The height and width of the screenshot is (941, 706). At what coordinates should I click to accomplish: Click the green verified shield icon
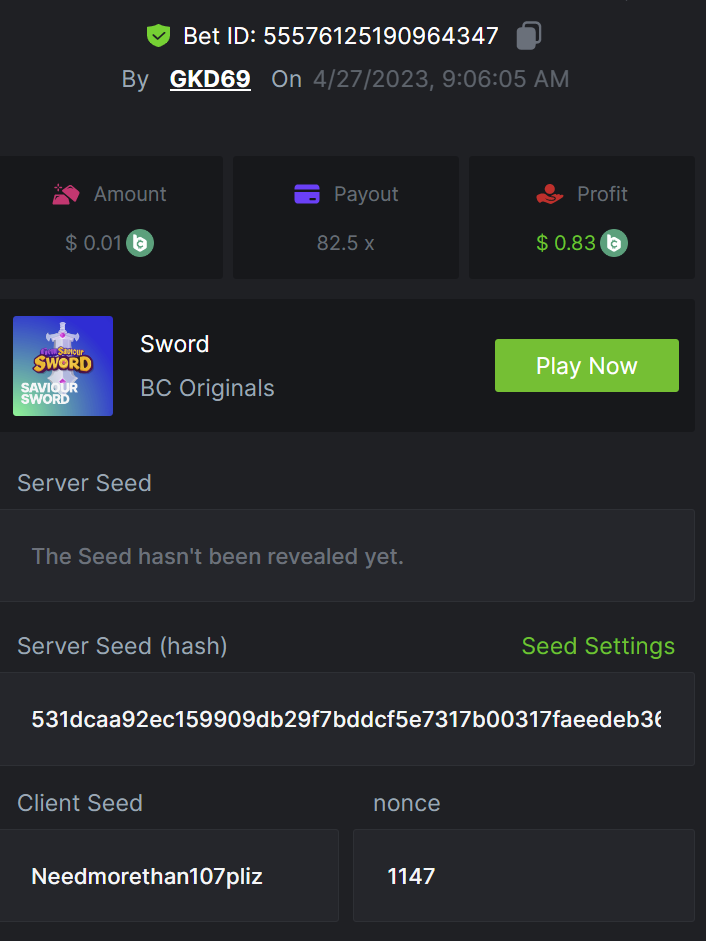[158, 37]
